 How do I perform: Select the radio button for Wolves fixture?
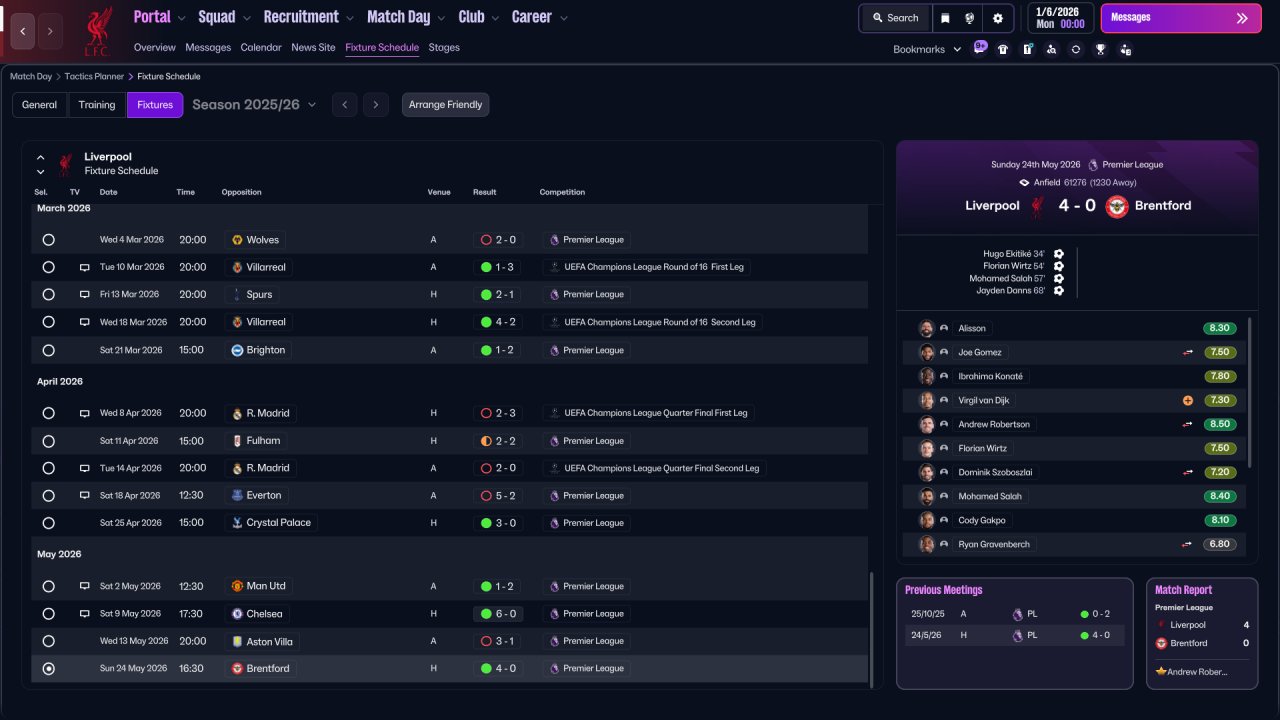coord(48,240)
